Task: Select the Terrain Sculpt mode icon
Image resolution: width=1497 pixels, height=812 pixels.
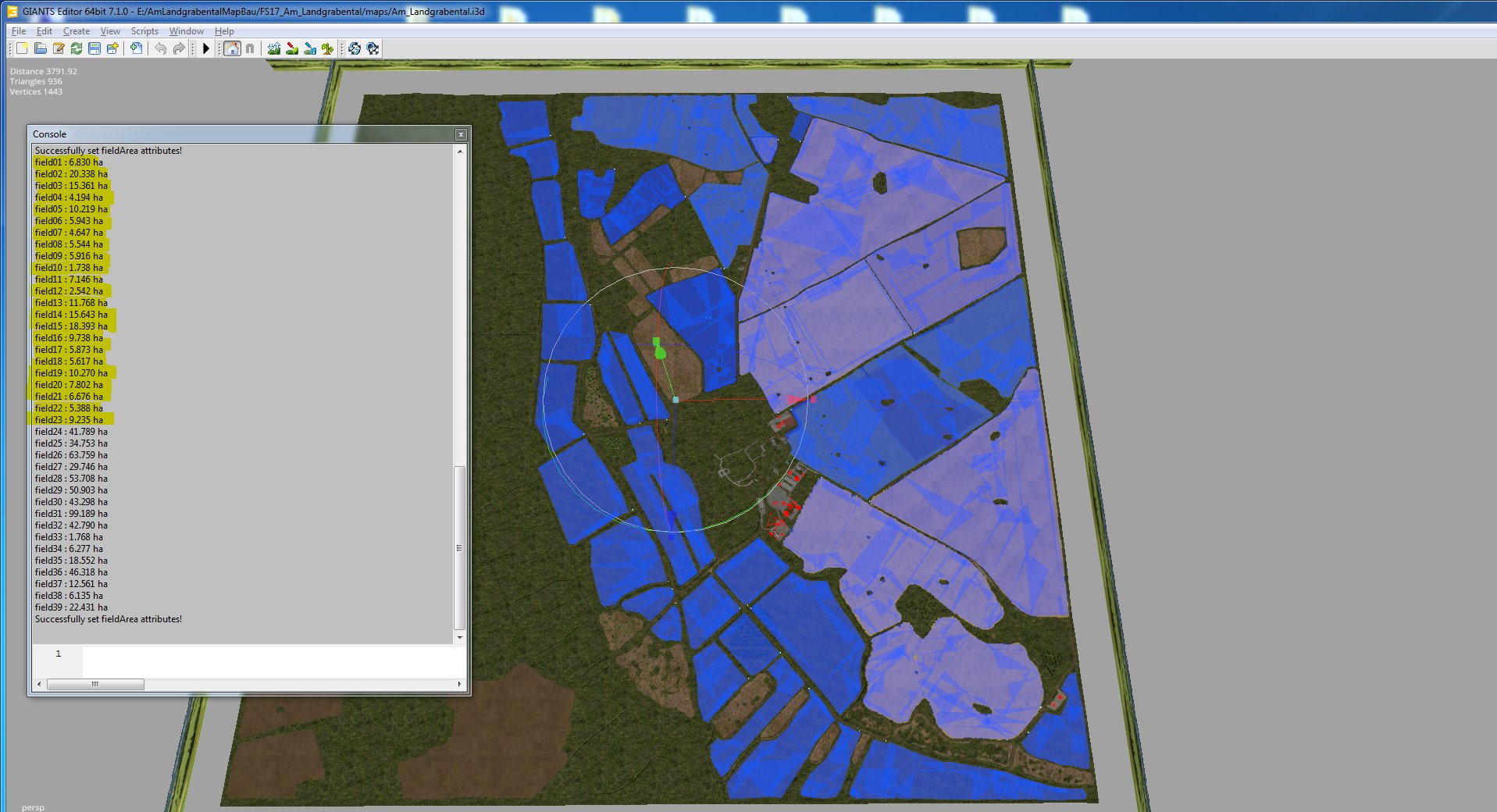Action: (x=273, y=48)
